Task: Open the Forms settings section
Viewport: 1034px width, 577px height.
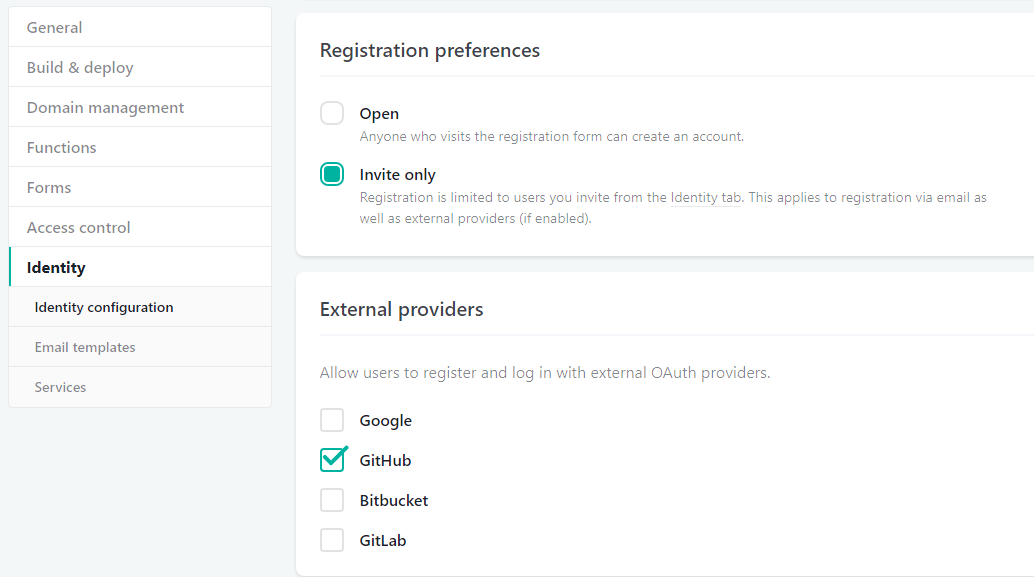Action: point(49,187)
